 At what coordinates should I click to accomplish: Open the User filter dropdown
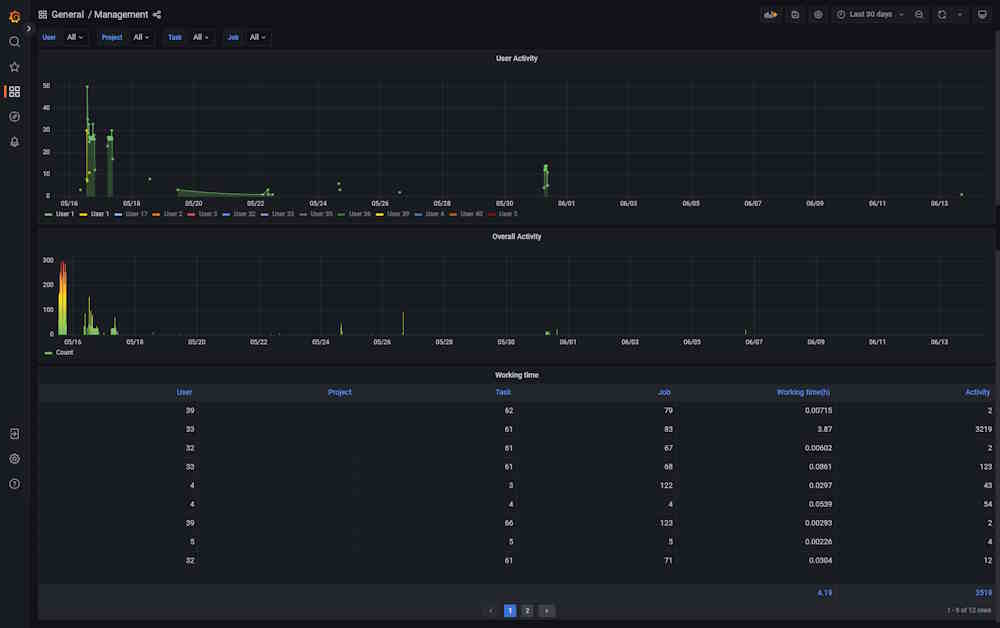[x=74, y=37]
